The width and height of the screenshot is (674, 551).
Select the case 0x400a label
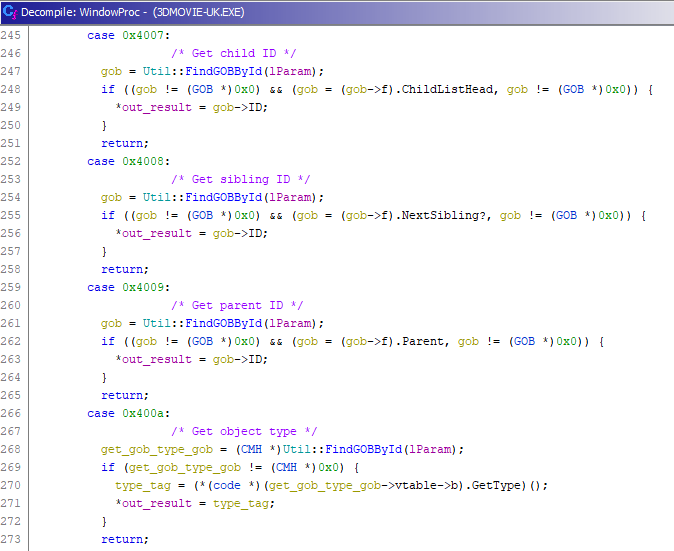pyautogui.click(x=129, y=413)
